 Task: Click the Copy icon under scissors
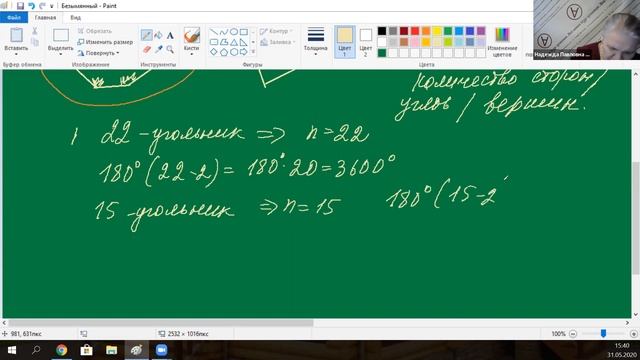(x=35, y=42)
